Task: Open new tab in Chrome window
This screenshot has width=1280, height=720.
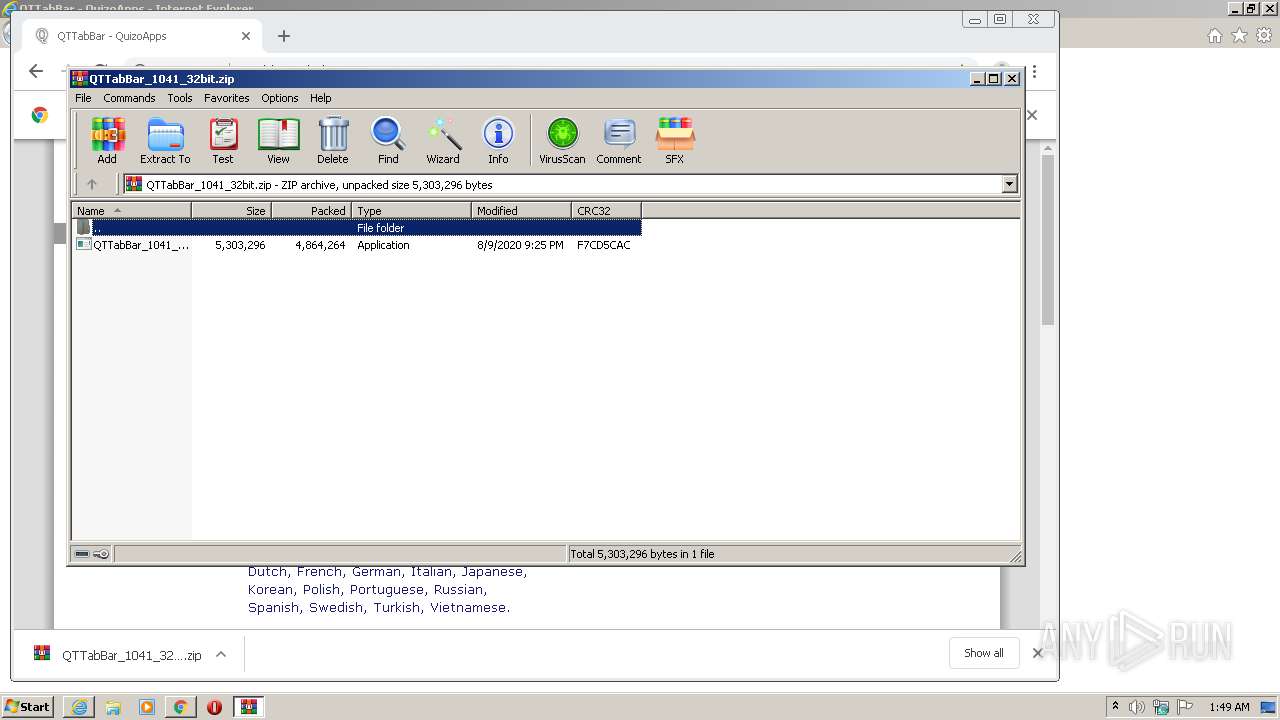Action: (x=284, y=36)
